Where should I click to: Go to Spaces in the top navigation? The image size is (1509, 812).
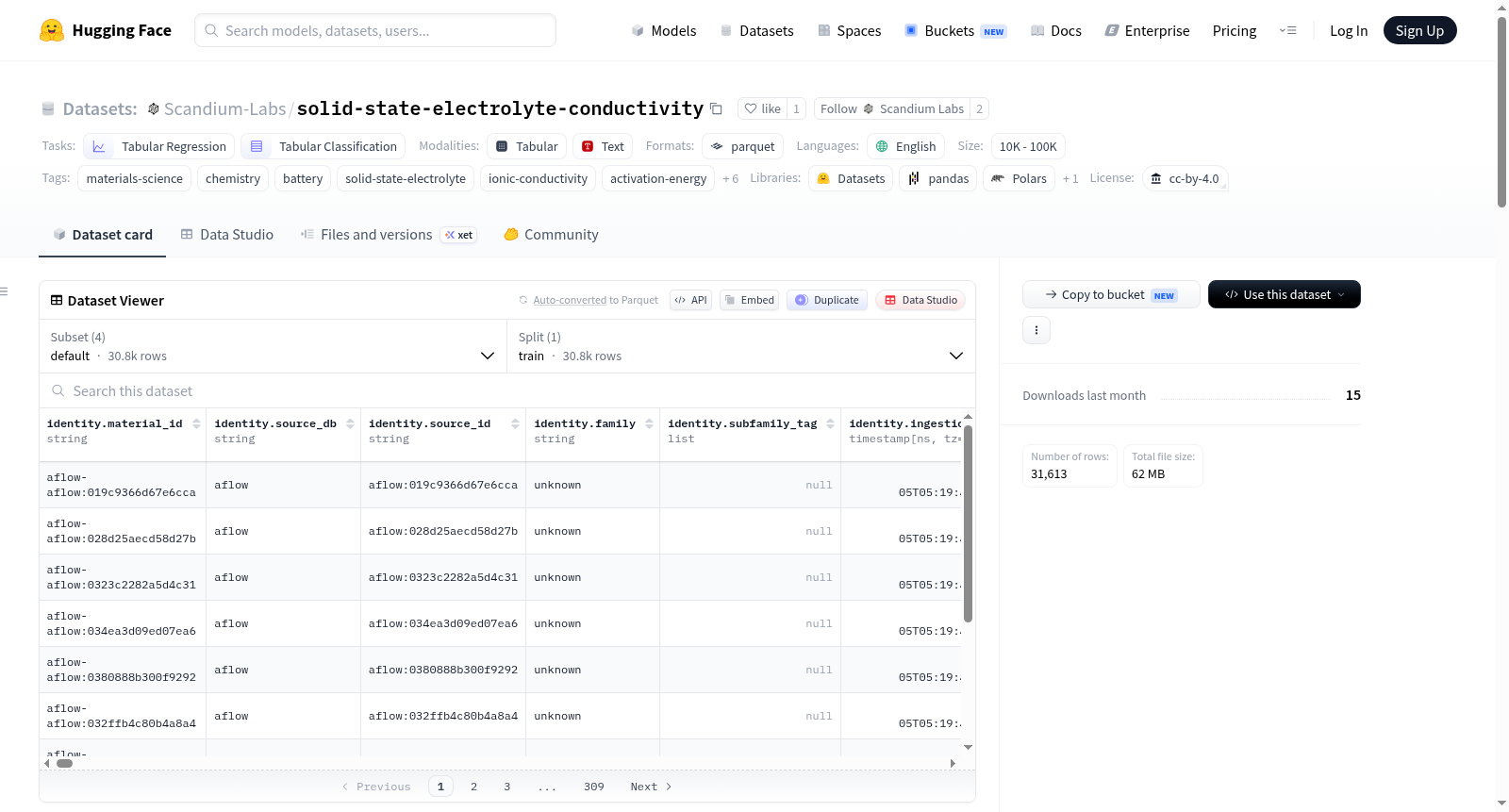pos(850,31)
